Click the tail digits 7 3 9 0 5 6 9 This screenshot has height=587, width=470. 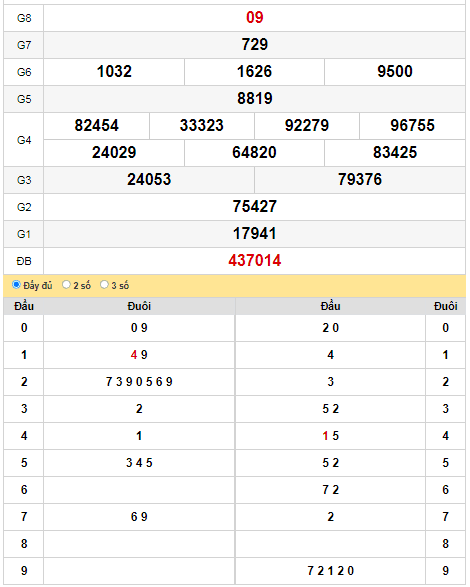coord(139,382)
